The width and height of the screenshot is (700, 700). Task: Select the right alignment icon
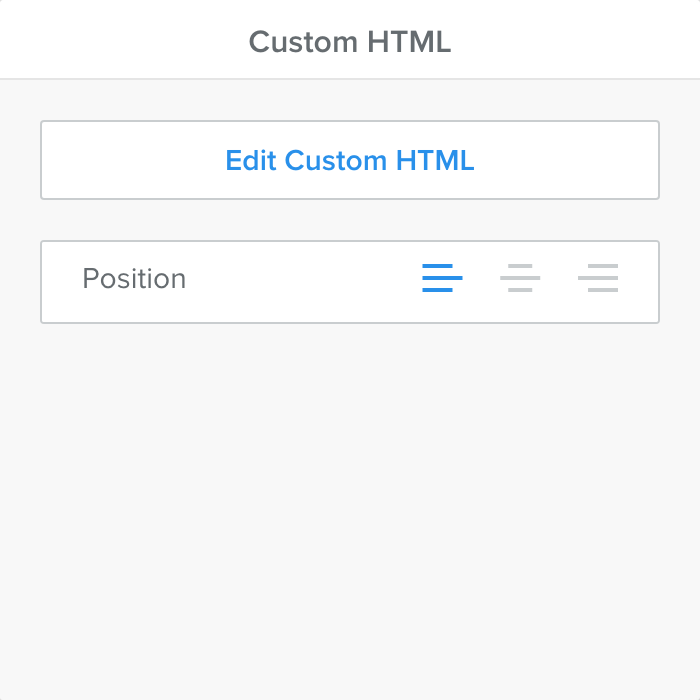(598, 278)
